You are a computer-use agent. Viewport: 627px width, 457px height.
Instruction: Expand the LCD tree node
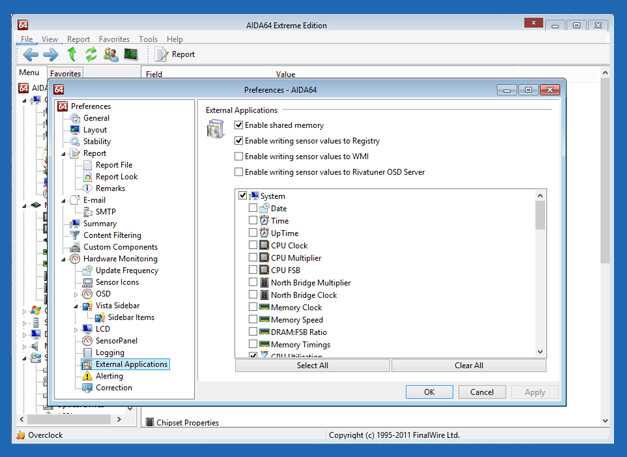point(76,329)
